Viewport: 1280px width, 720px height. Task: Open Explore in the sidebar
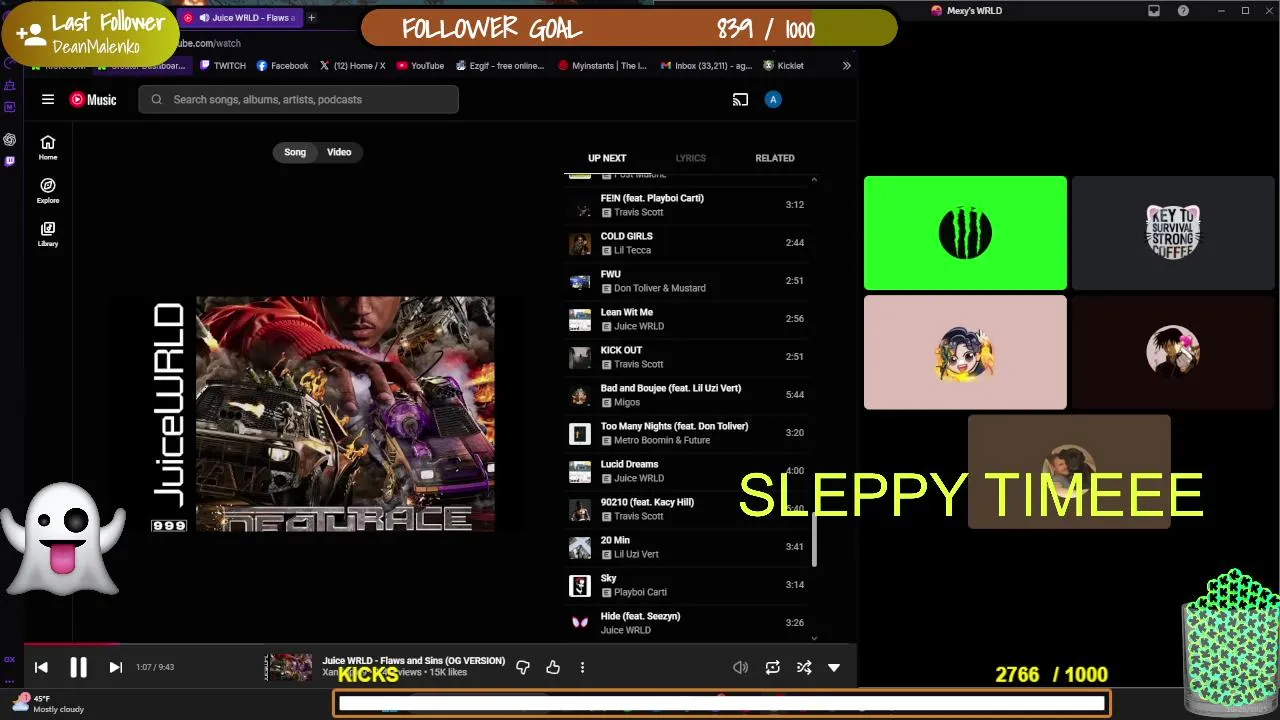[48, 190]
